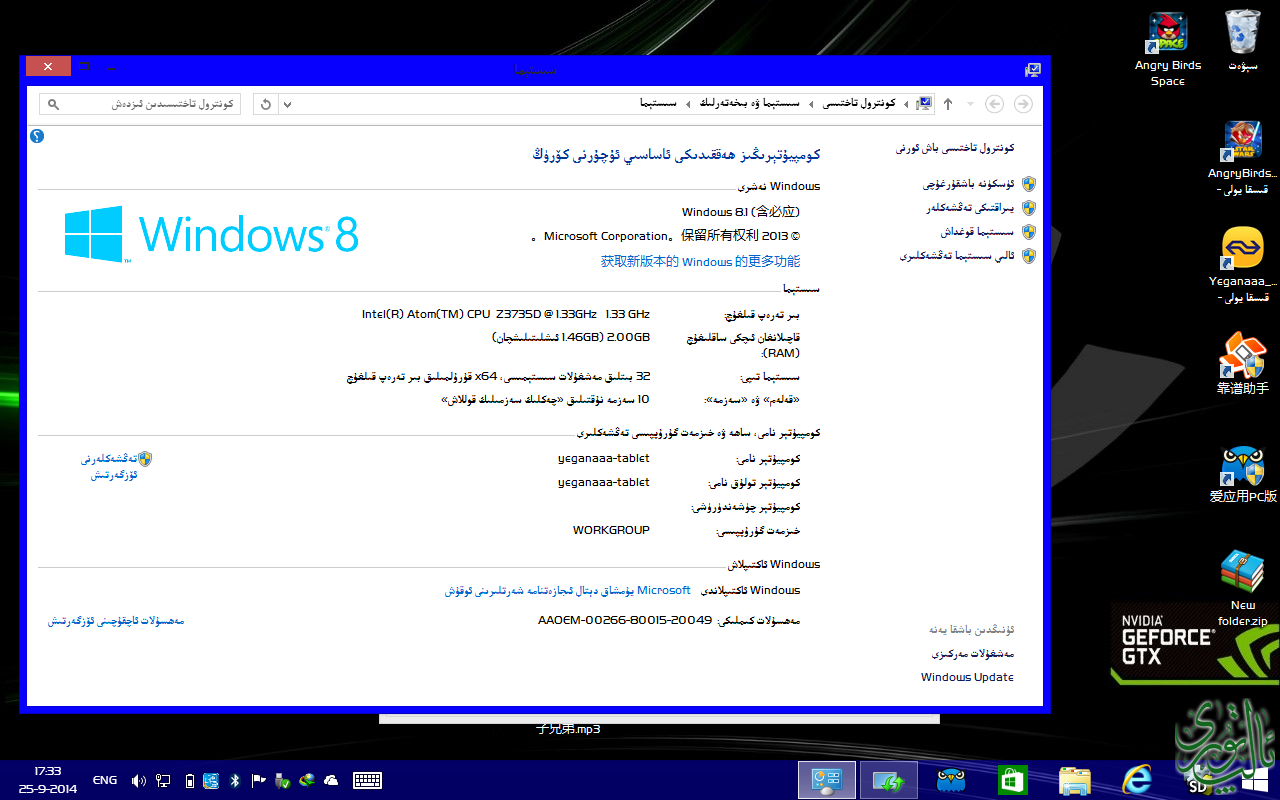The width and height of the screenshot is (1280, 800).
Task: Open the touch keyboard icon on the taskbar
Action: click(368, 780)
